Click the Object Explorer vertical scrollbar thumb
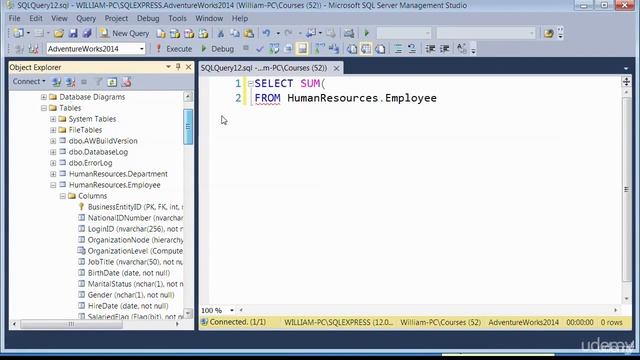640x360 pixels. tap(188, 127)
